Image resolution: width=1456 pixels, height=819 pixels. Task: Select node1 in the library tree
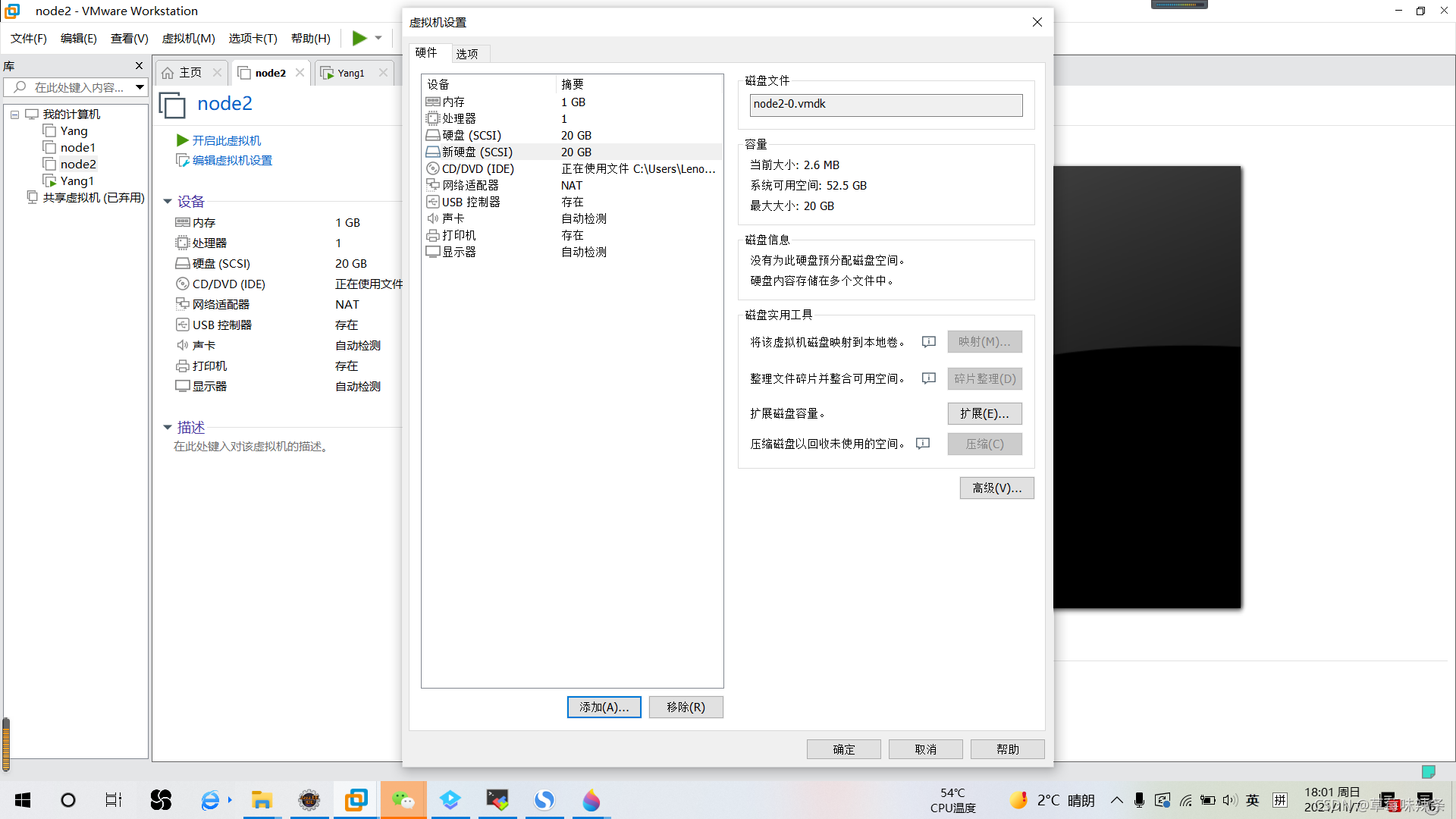click(77, 148)
